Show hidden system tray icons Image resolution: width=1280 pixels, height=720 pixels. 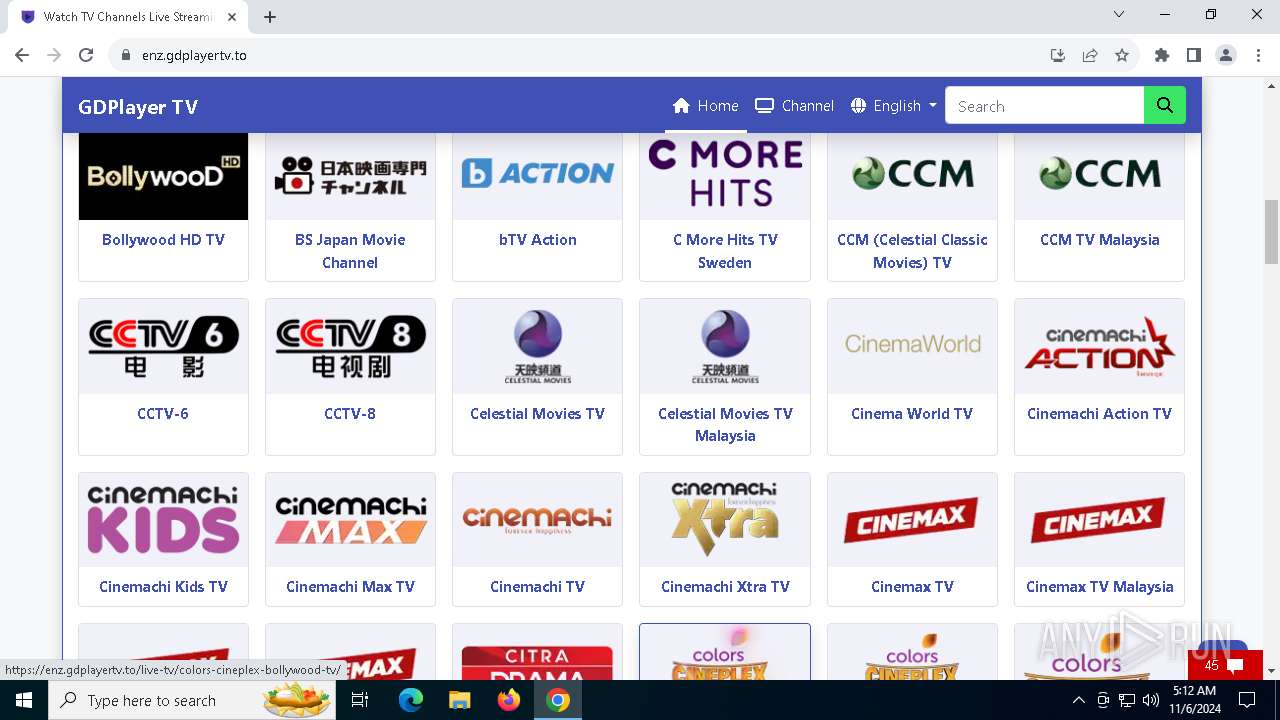point(1079,700)
